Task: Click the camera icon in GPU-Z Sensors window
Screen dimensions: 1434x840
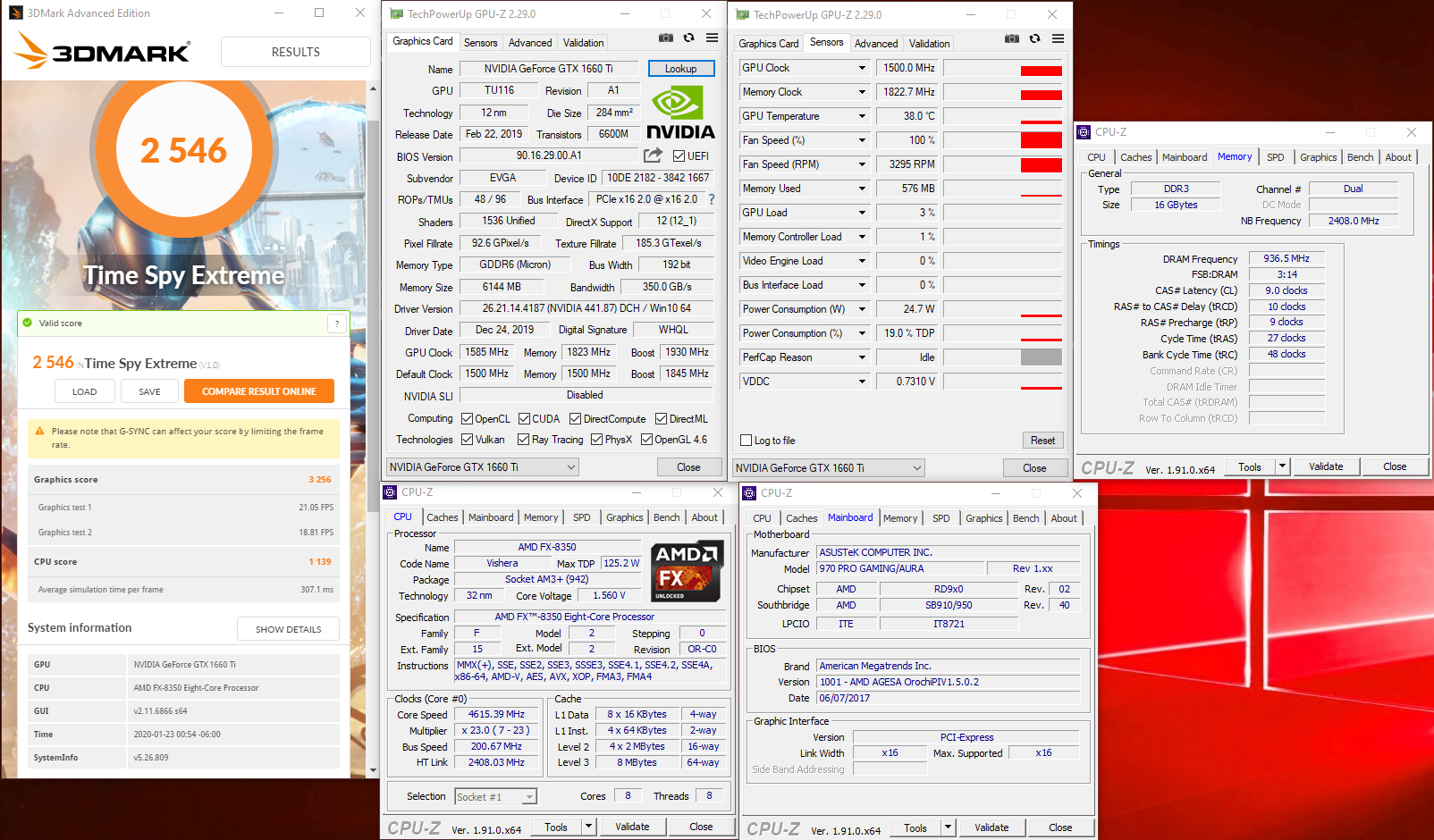Action: point(1012,38)
